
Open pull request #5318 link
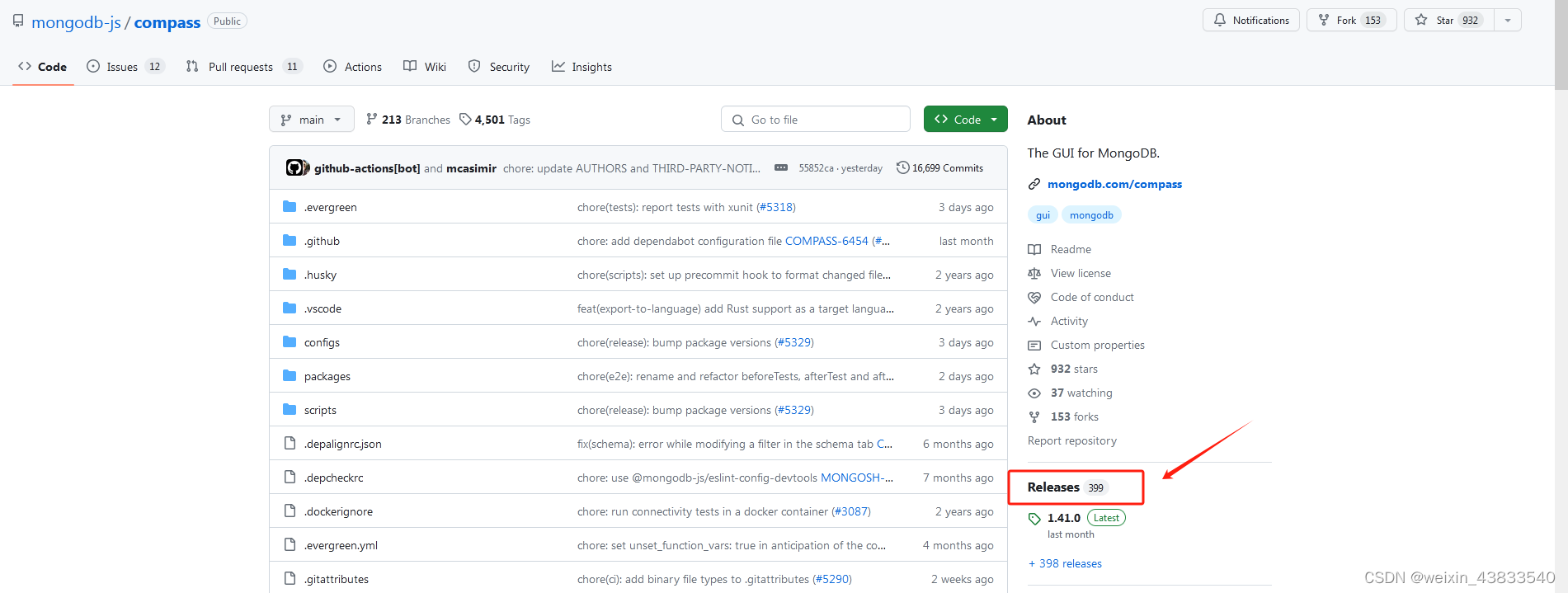tap(775, 207)
